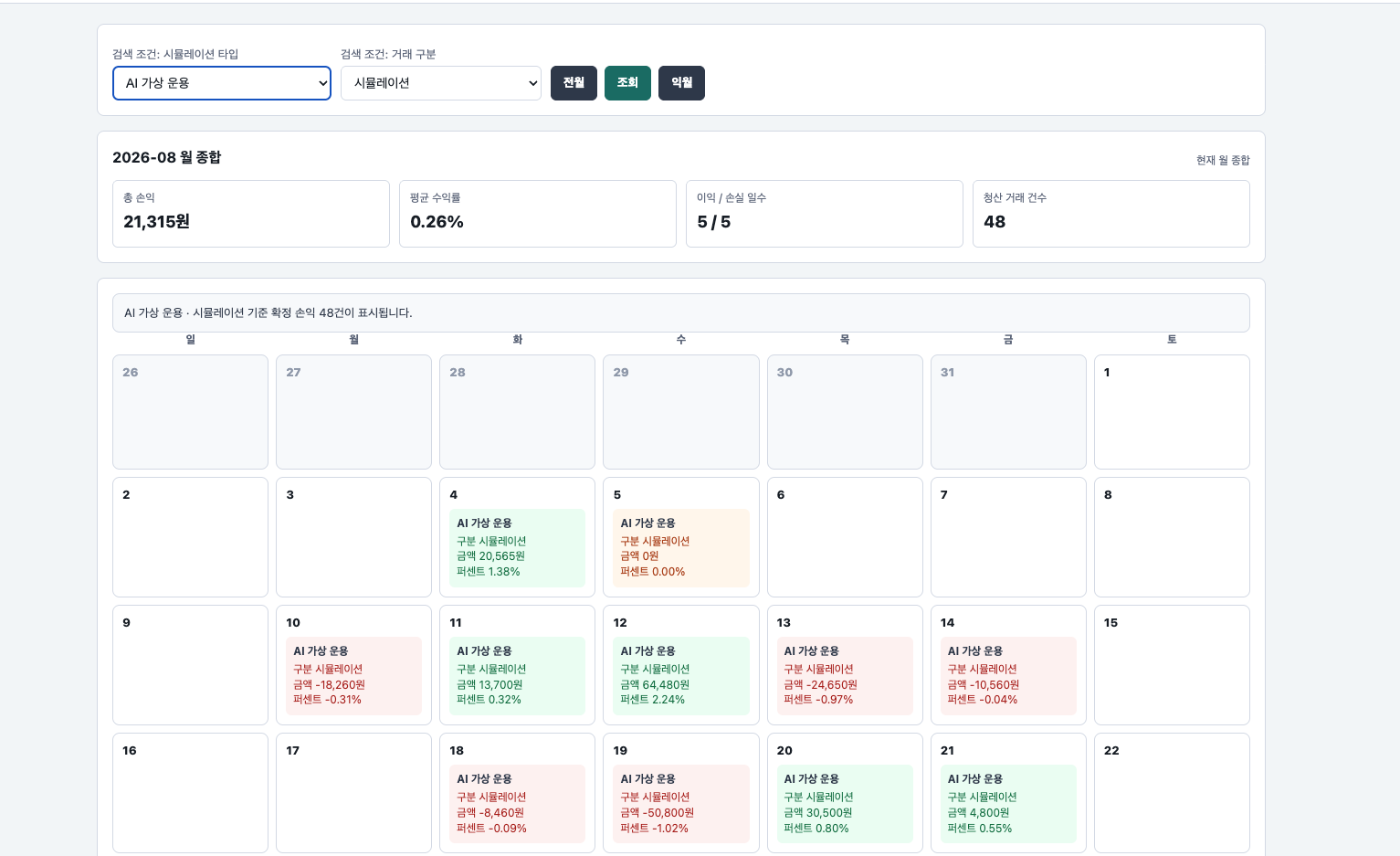This screenshot has width=1400, height=856.
Task: Open the day 20 entry with 30,500원
Action: [x=845, y=804]
